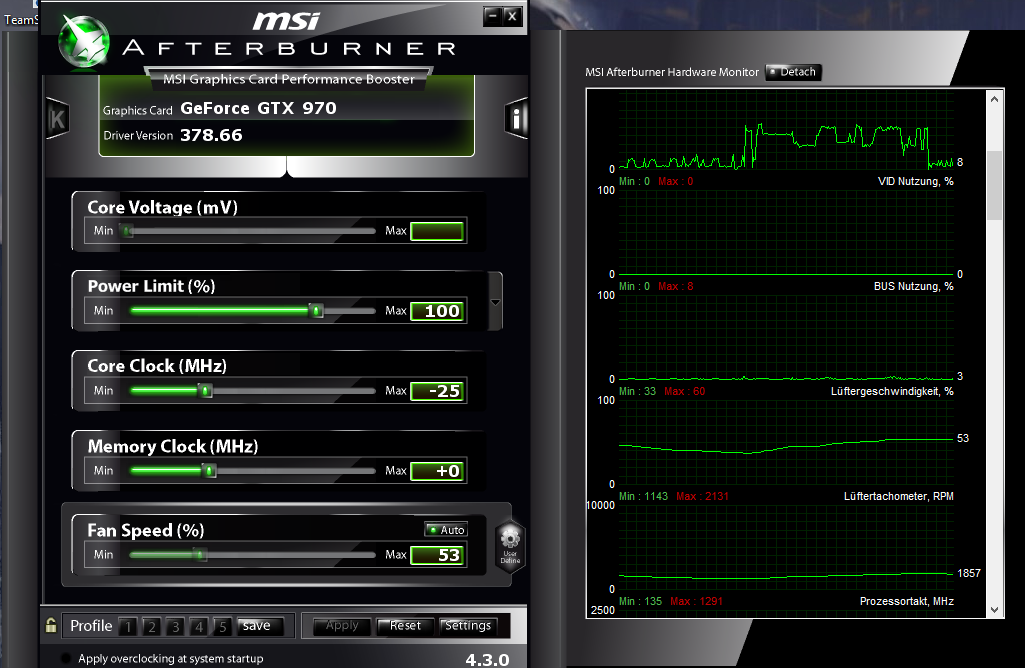Click the GeForce GTX 970 card name

[x=258, y=108]
